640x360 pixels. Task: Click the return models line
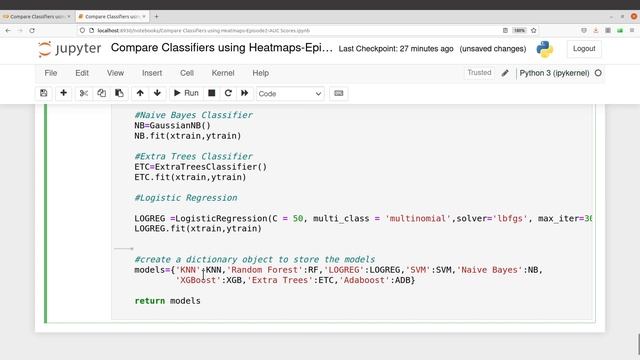pos(167,301)
